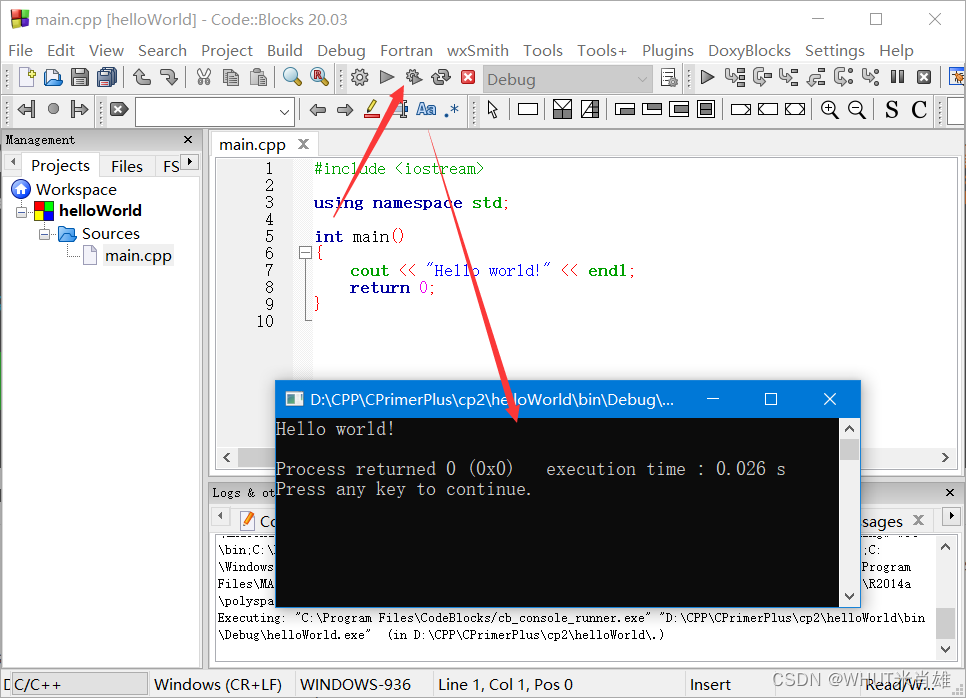Click the Open file folder icon
Viewport: 966px width, 698px height.
pyautogui.click(x=53, y=78)
